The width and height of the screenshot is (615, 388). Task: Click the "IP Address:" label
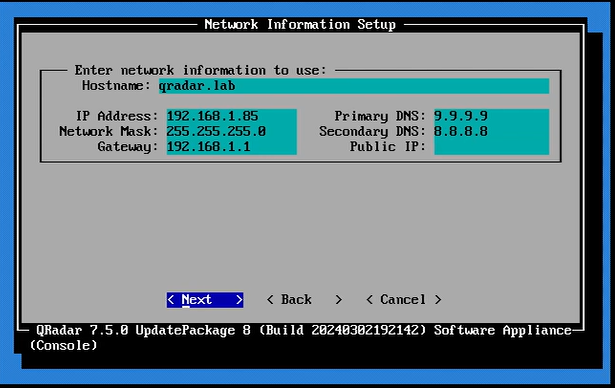coord(116,117)
